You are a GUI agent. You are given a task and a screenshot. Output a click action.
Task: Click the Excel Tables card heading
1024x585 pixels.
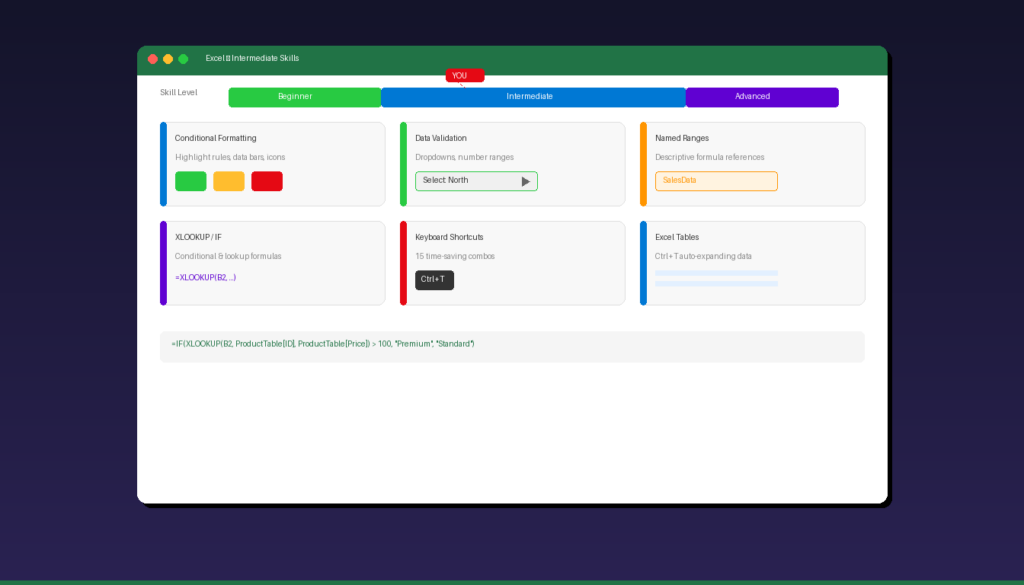(677, 237)
